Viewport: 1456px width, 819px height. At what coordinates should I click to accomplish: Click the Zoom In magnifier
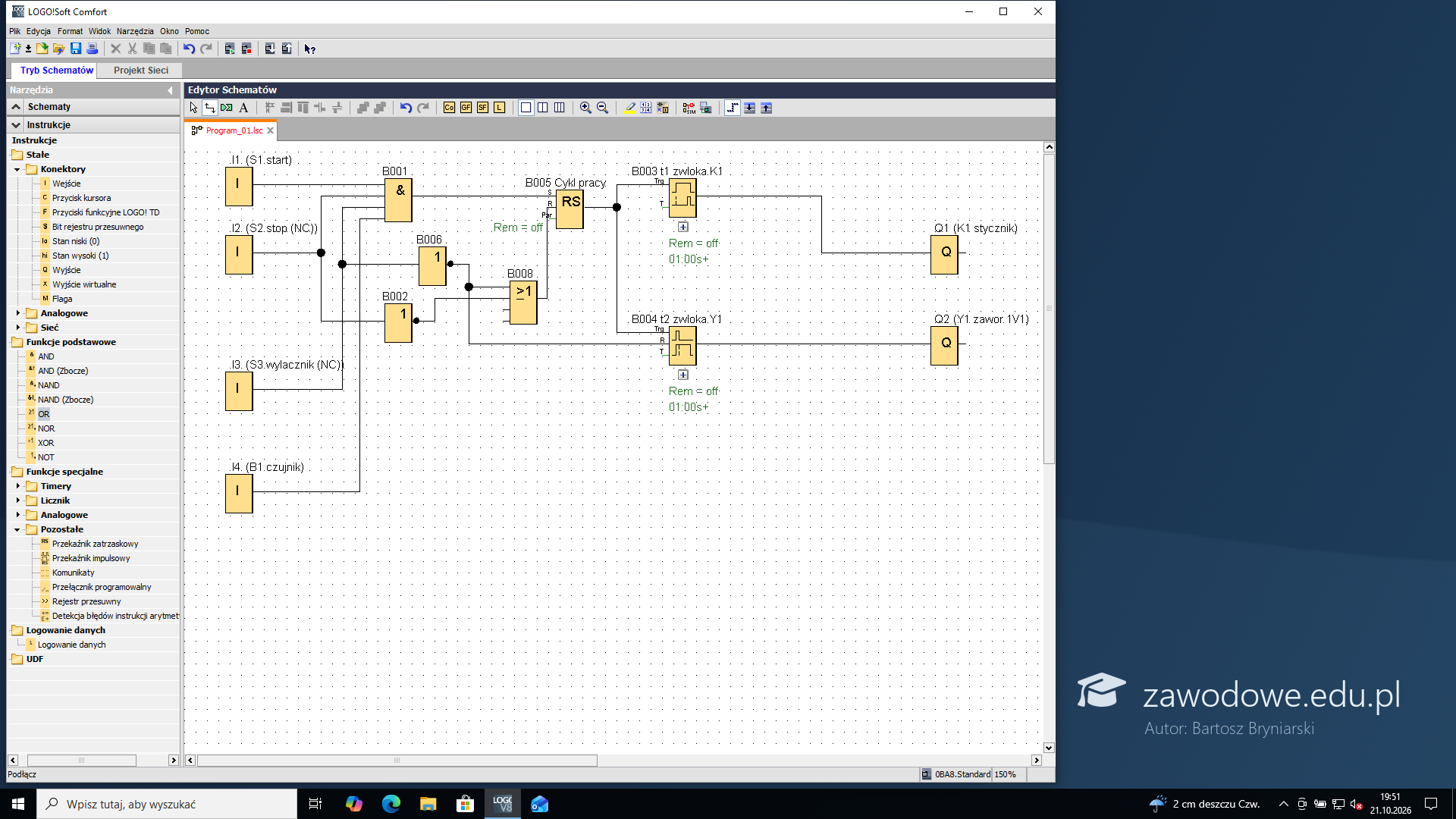(585, 108)
